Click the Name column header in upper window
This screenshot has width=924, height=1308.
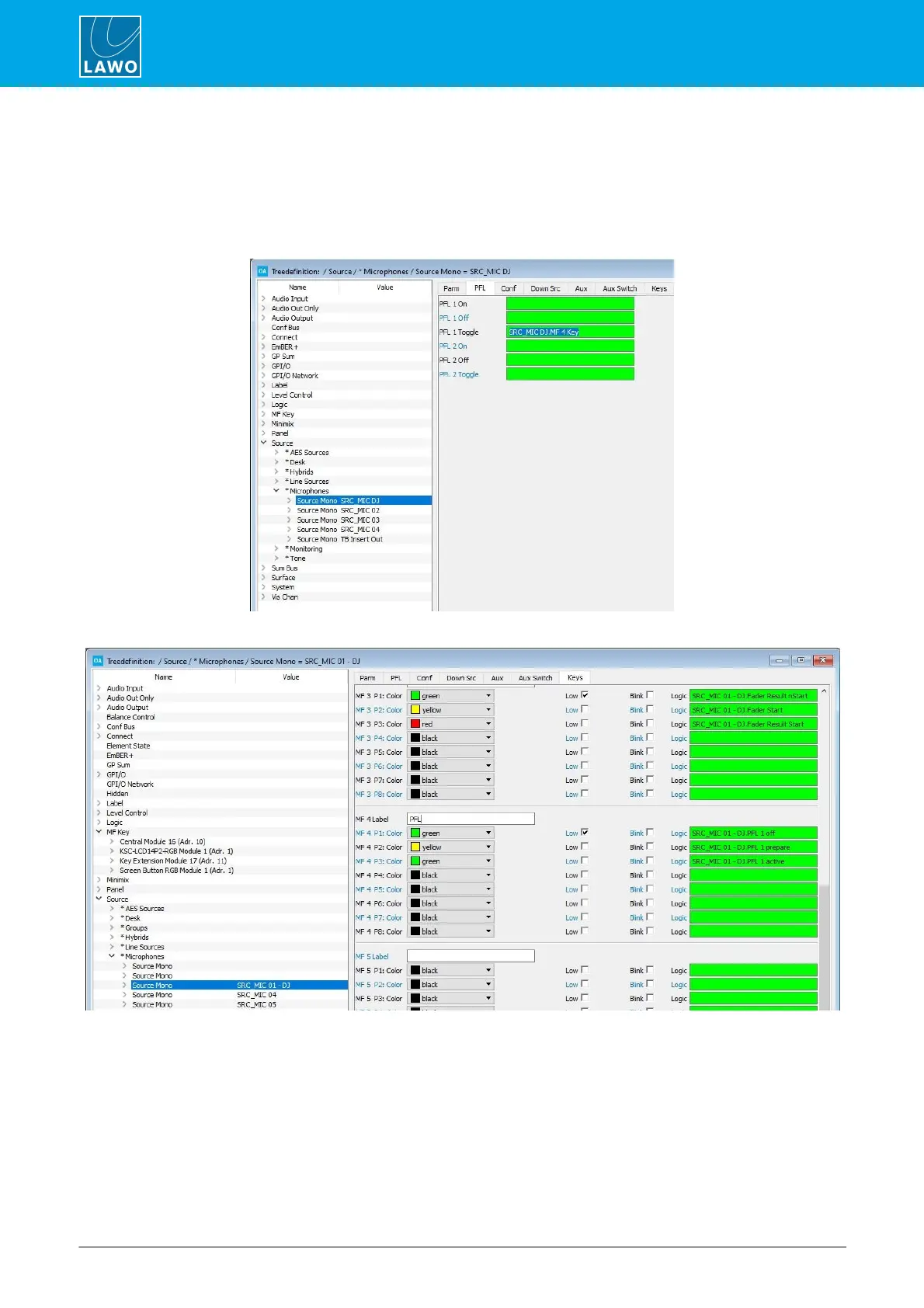coord(298,287)
